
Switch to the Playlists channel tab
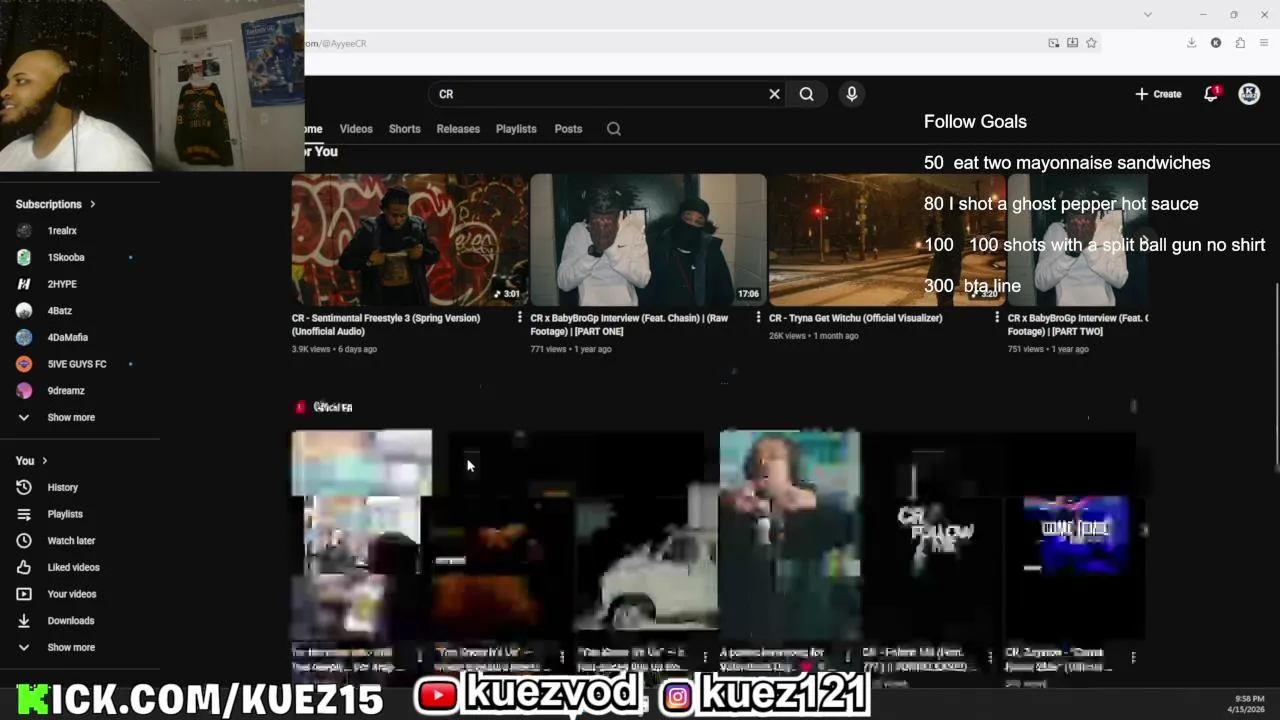[516, 129]
